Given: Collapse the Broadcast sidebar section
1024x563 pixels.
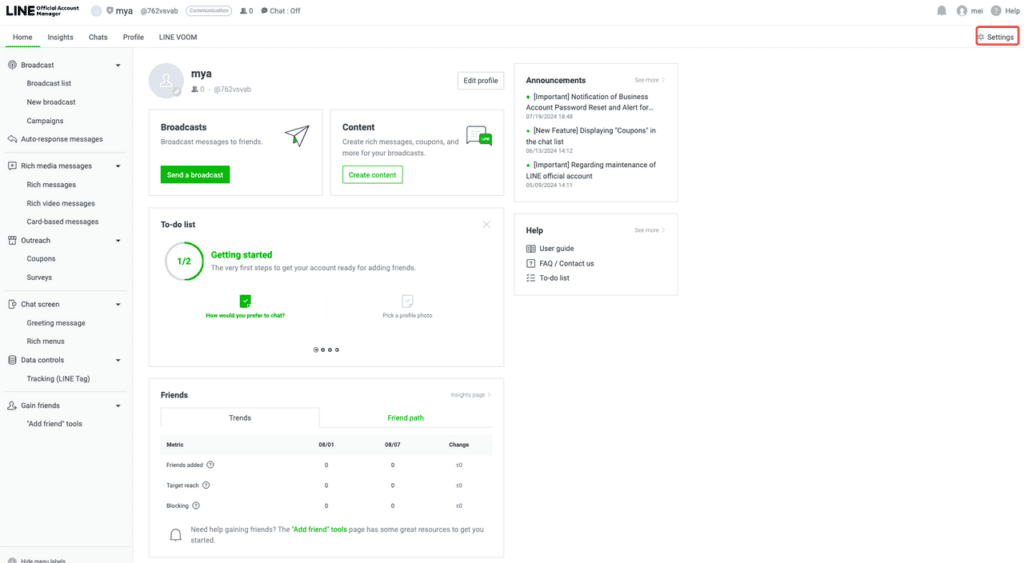Looking at the screenshot, I should 118,65.
